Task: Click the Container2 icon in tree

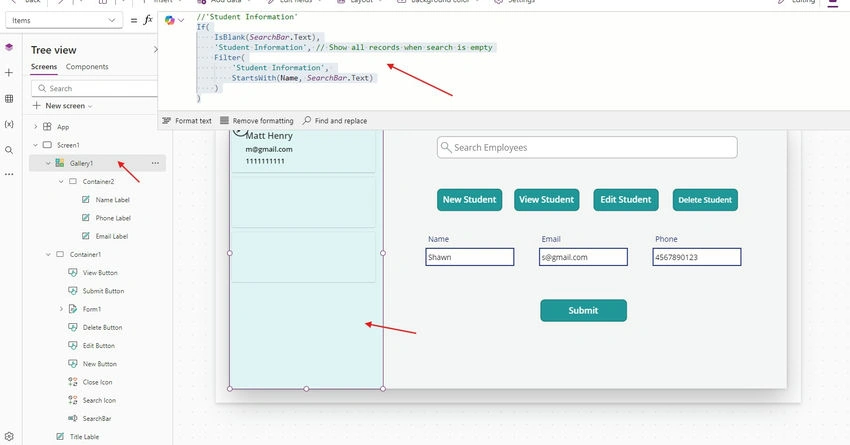Action: click(73, 182)
